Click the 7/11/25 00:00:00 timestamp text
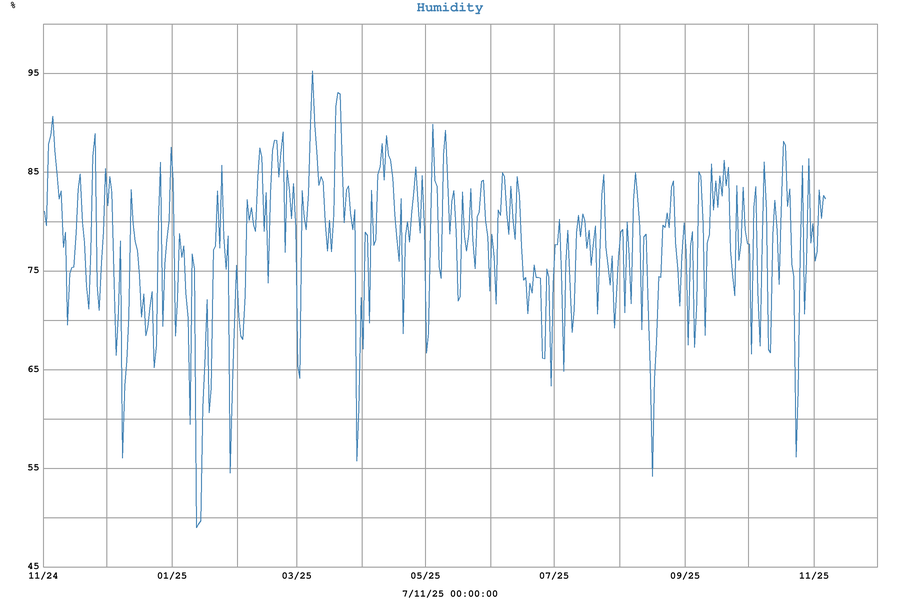 (x=449, y=593)
